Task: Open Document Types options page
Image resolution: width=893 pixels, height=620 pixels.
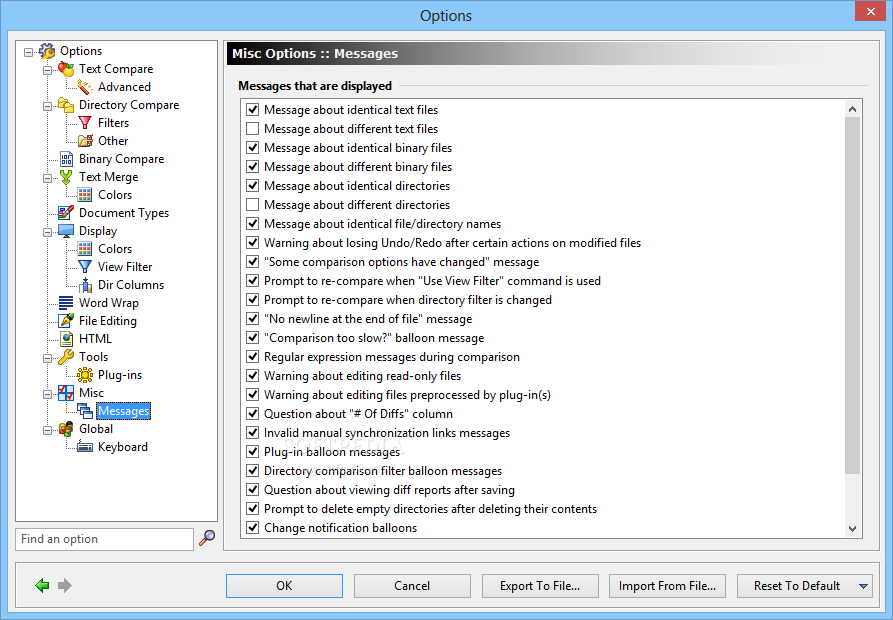Action: [124, 213]
